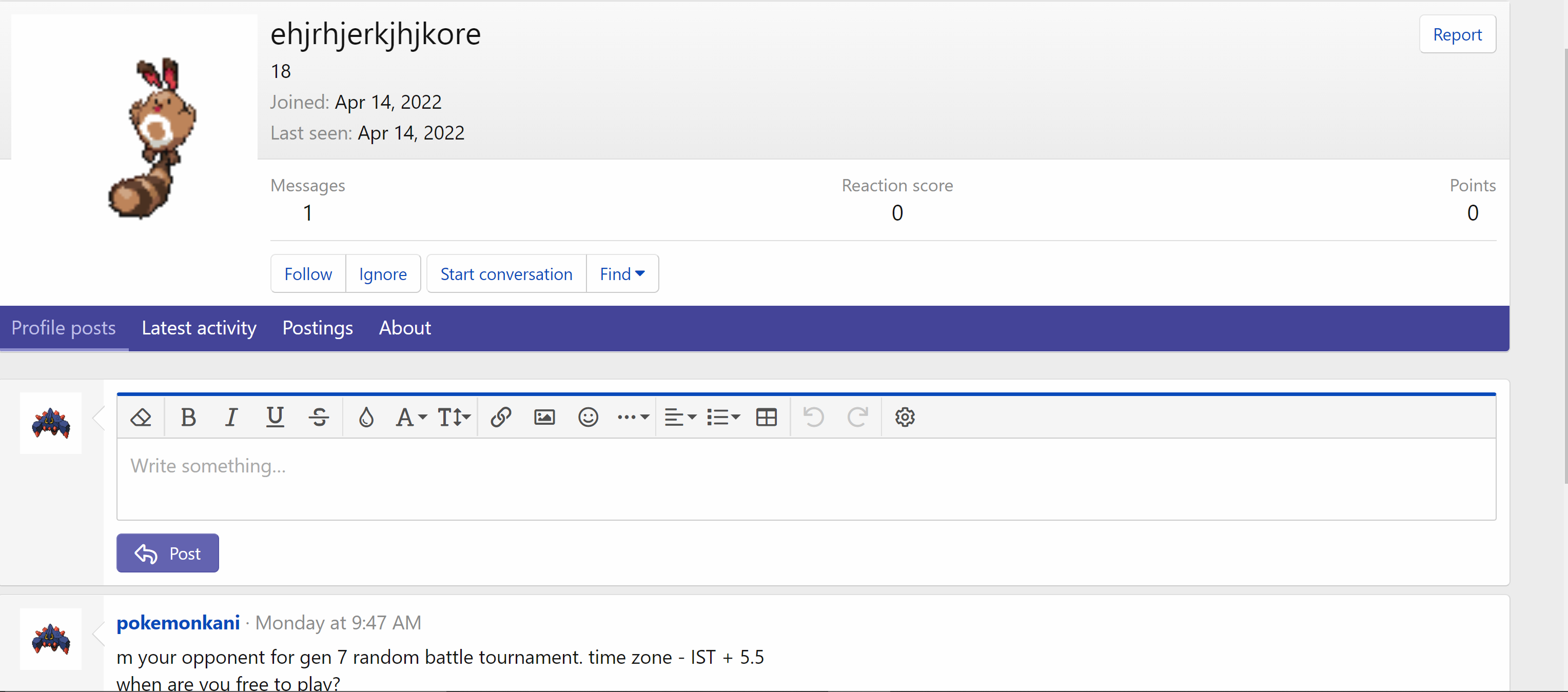Open the text color droplet picker

click(366, 418)
